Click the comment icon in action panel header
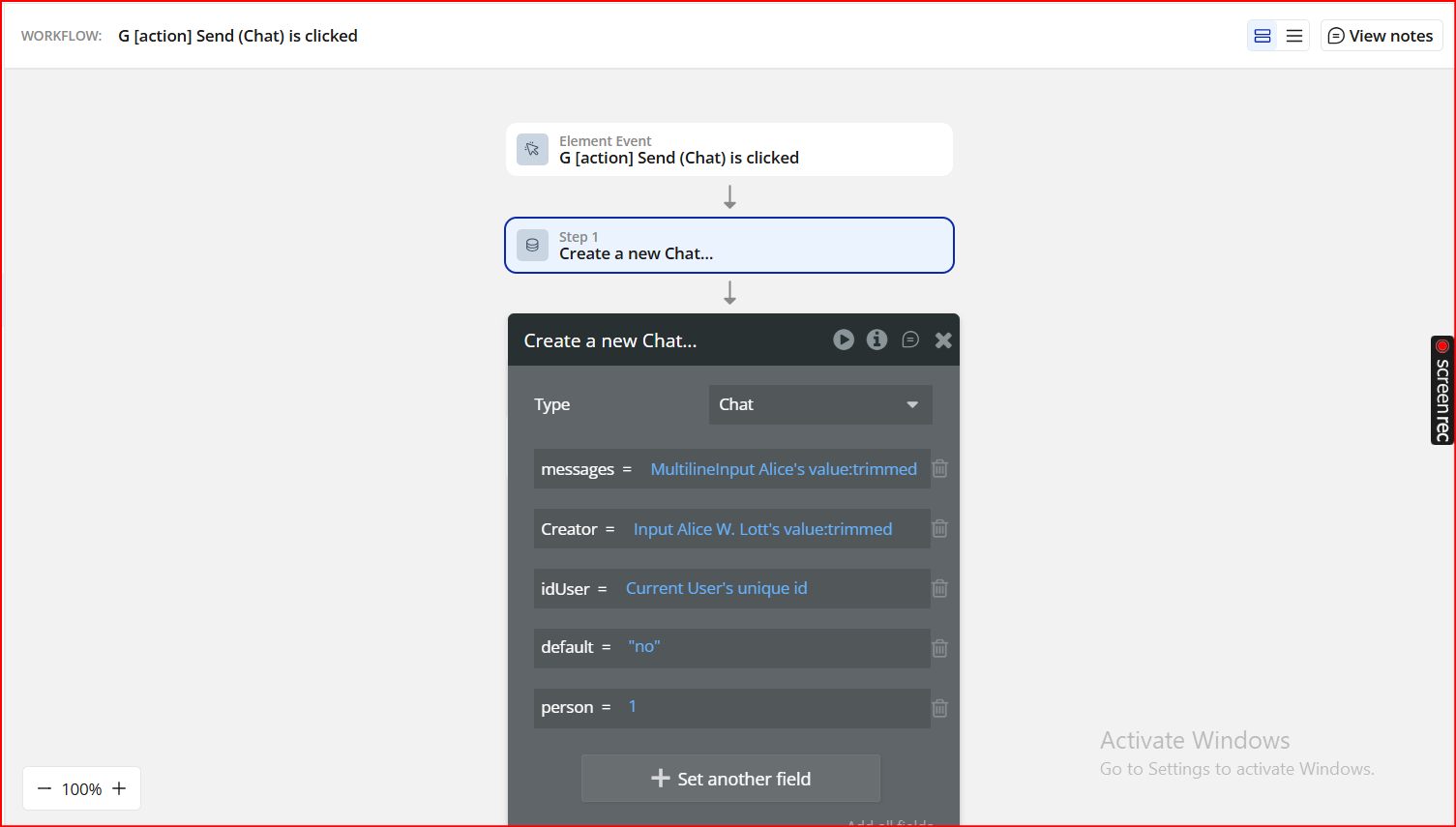The width and height of the screenshot is (1456, 827). (910, 340)
